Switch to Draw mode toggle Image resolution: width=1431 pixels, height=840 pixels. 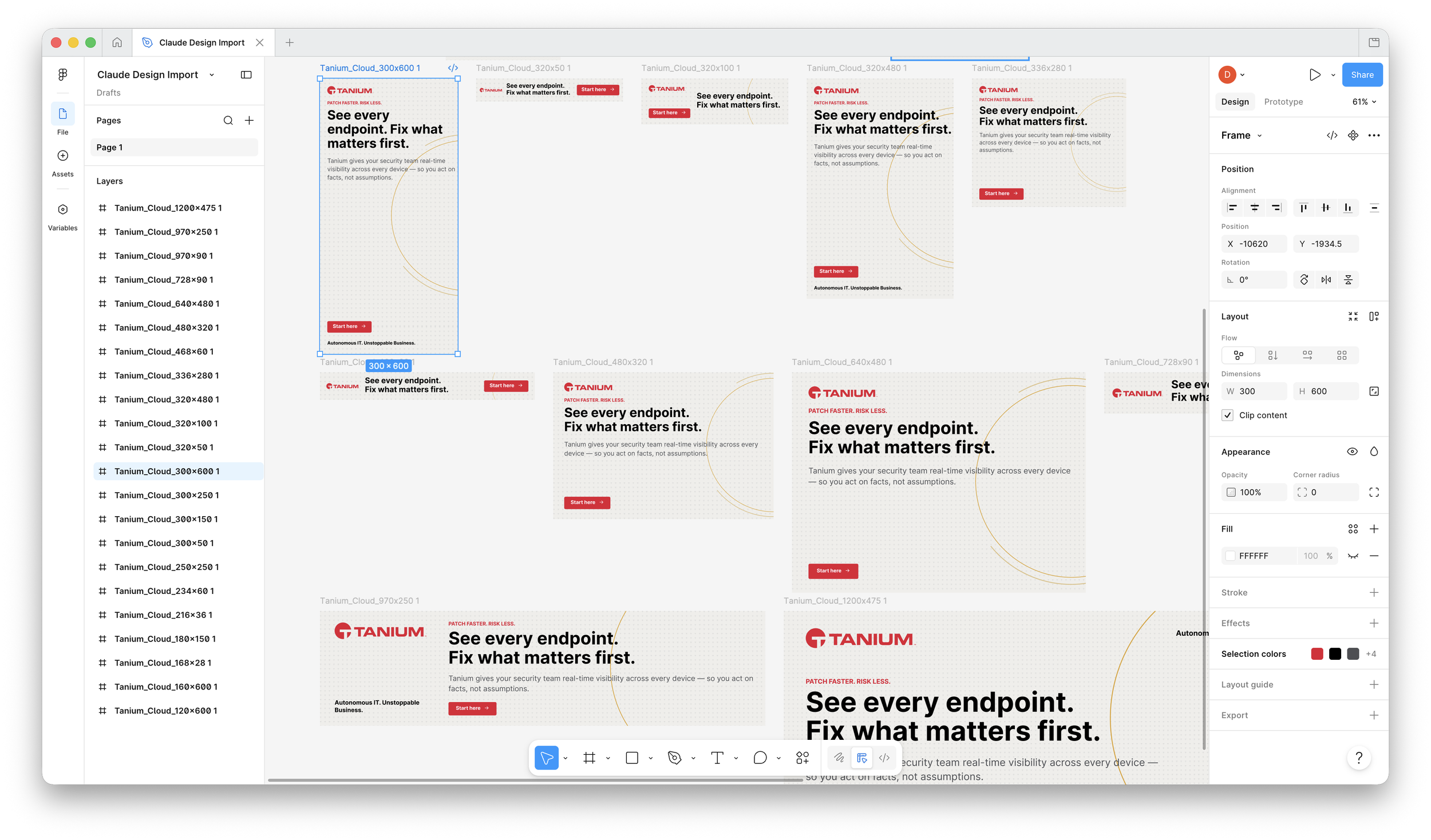pos(839,758)
